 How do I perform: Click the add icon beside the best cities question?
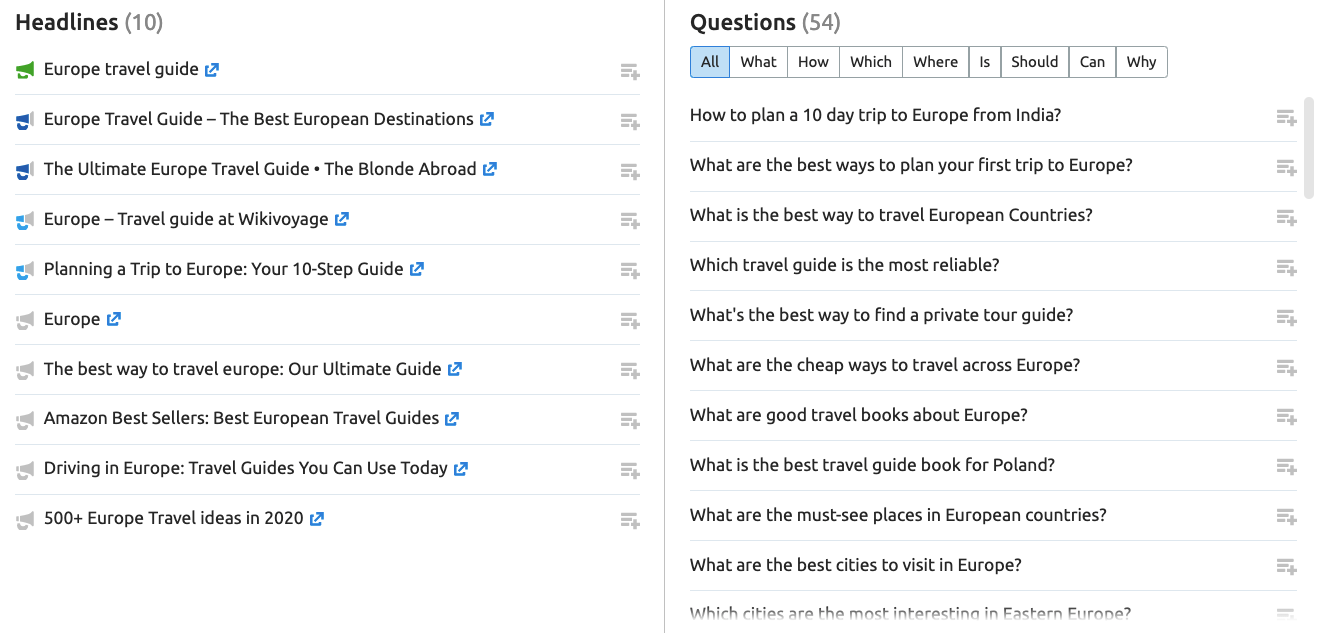(1286, 567)
